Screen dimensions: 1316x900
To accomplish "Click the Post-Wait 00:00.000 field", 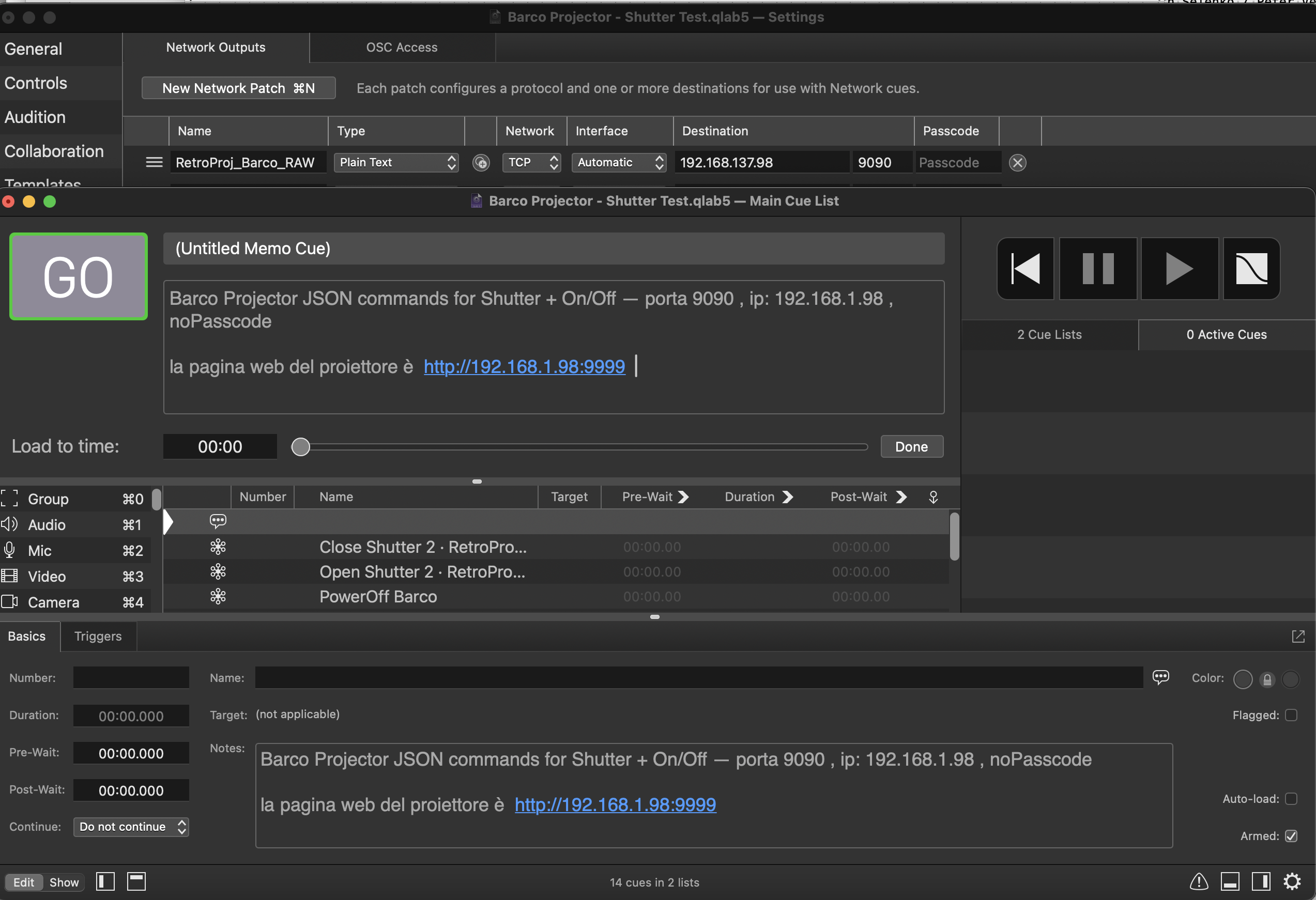I will coord(131,791).
